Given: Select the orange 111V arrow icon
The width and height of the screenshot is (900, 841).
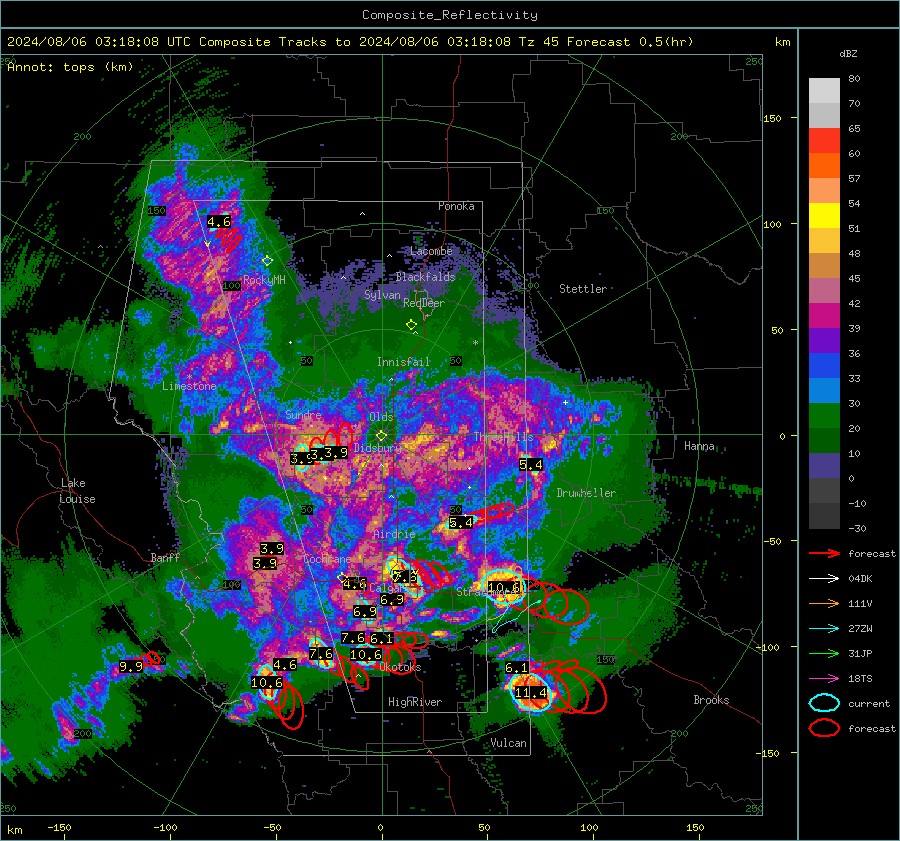Looking at the screenshot, I should (824, 603).
